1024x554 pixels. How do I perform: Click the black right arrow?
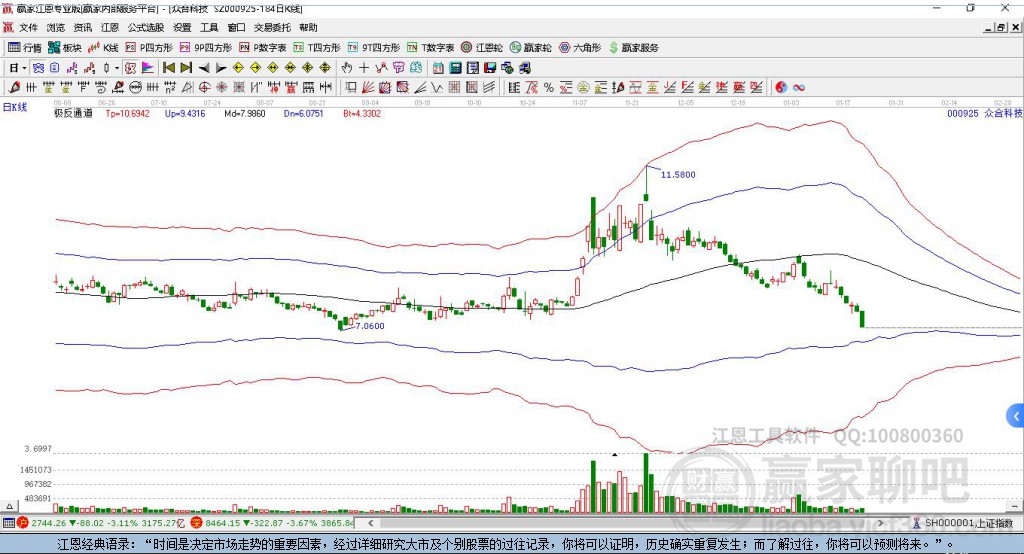(x=221, y=68)
